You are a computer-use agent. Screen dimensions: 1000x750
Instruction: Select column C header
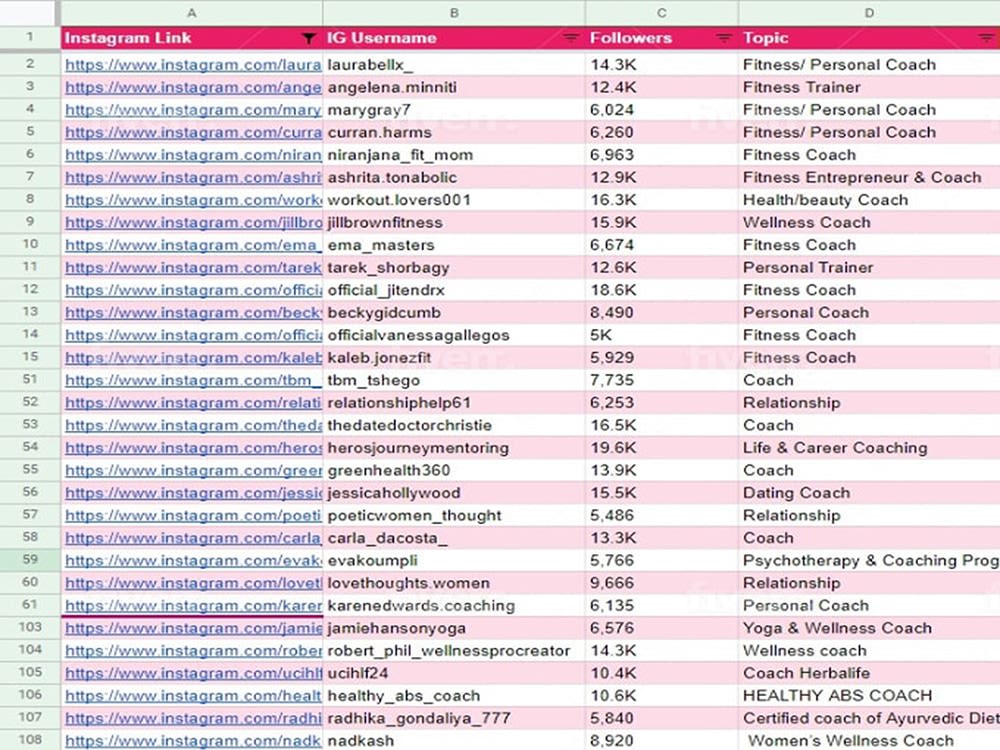[662, 13]
